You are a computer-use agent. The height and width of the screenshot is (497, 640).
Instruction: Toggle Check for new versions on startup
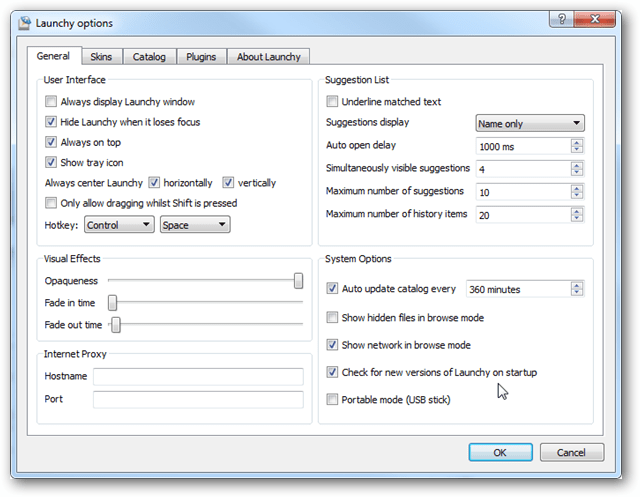click(332, 372)
